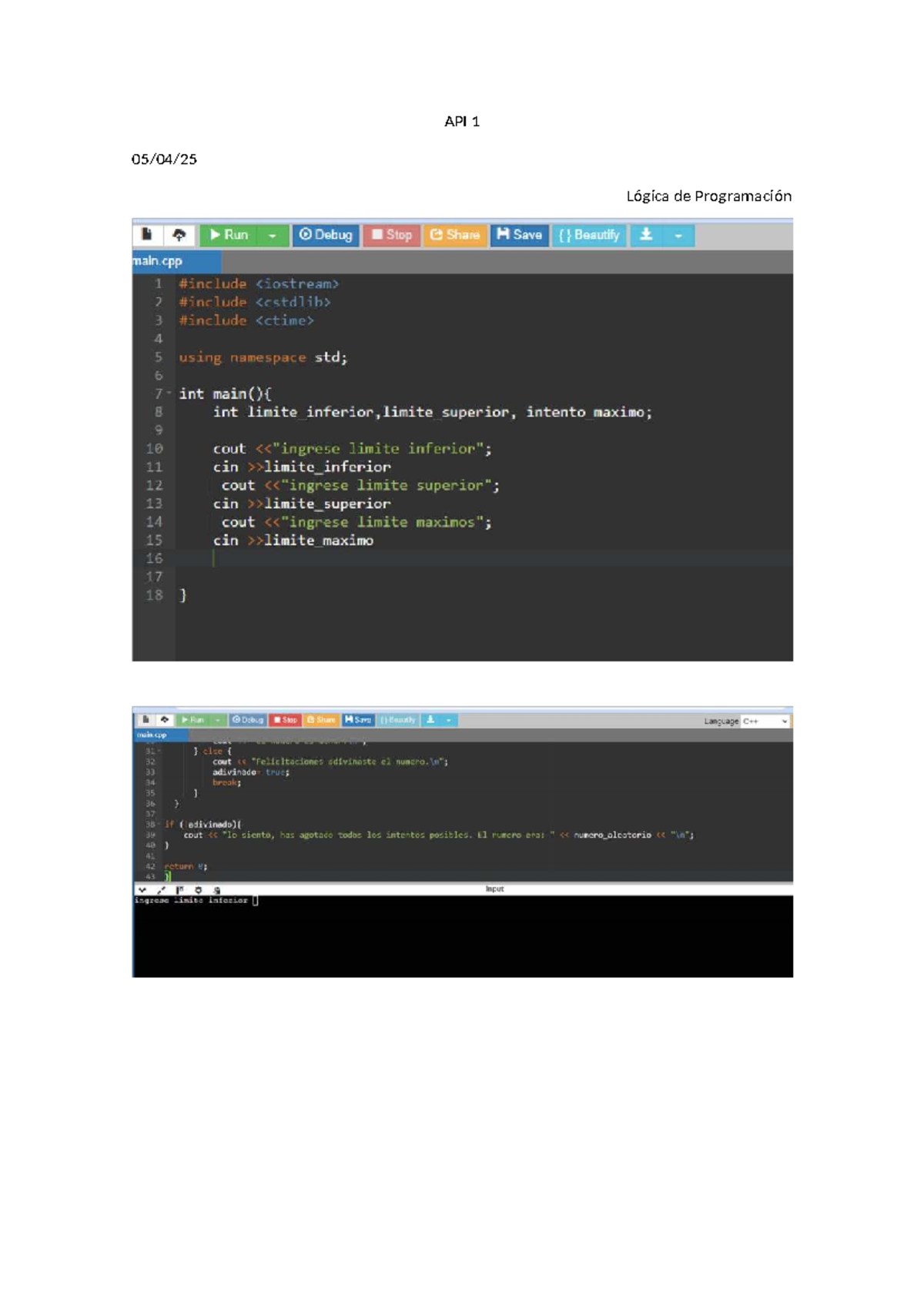Click the console settings gear icon
The width and height of the screenshot is (924, 1306).
(x=198, y=890)
